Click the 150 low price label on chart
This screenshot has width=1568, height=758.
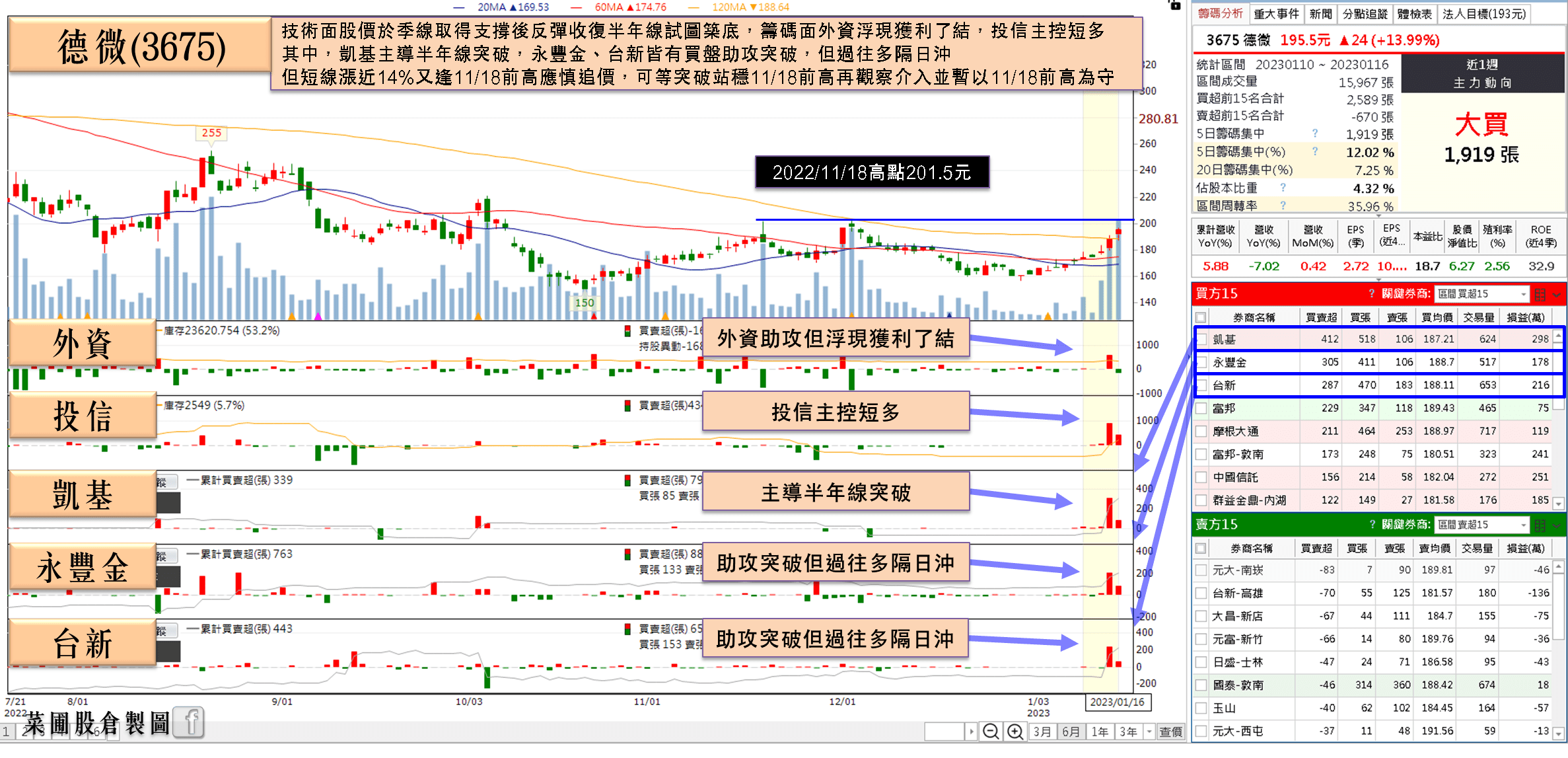click(x=584, y=303)
